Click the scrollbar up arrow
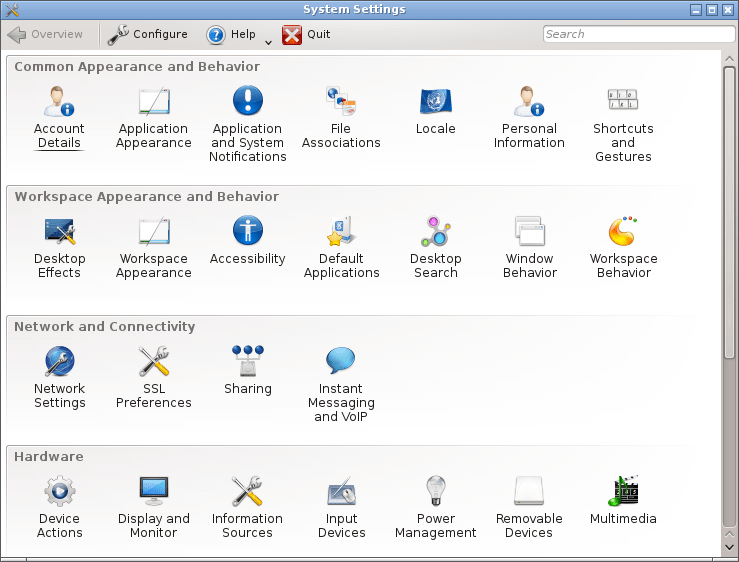 coord(729,59)
